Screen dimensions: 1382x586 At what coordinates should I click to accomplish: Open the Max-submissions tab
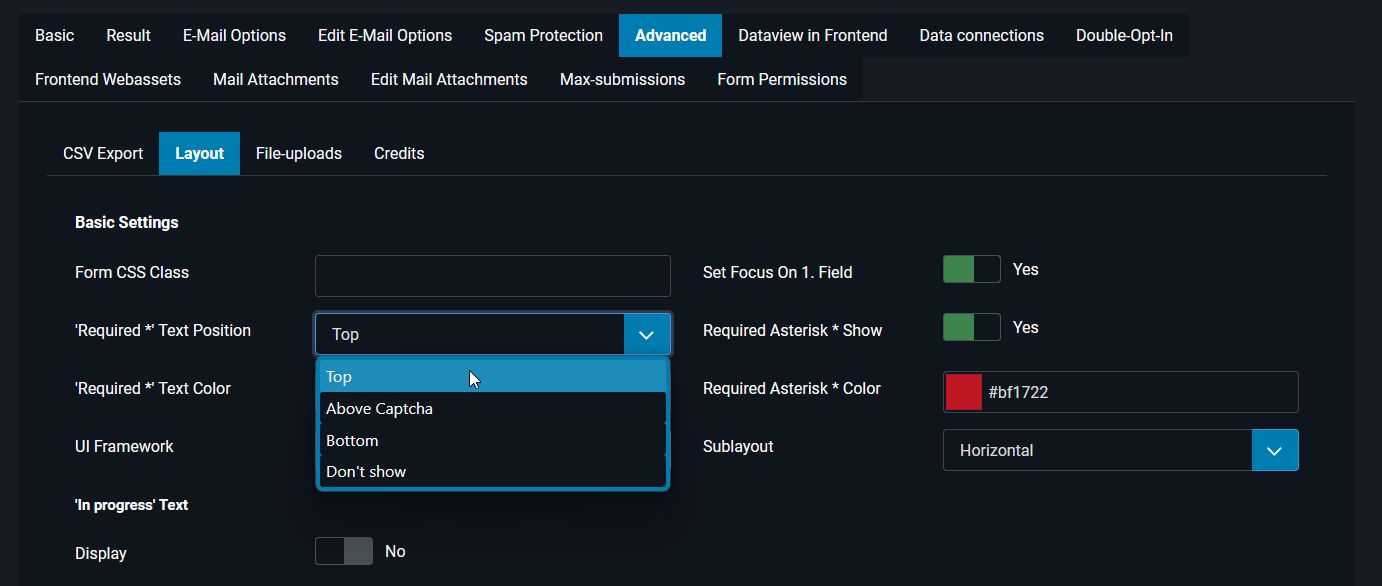tap(621, 79)
